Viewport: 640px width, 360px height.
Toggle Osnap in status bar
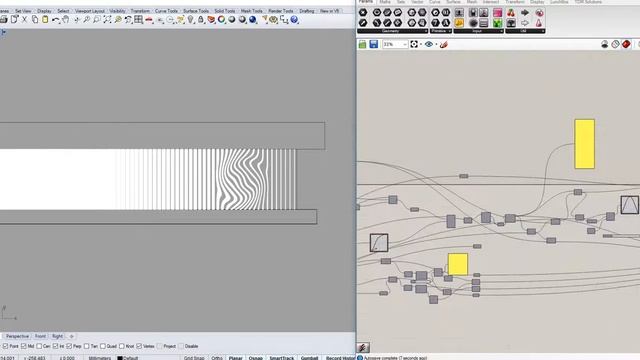tap(256, 358)
